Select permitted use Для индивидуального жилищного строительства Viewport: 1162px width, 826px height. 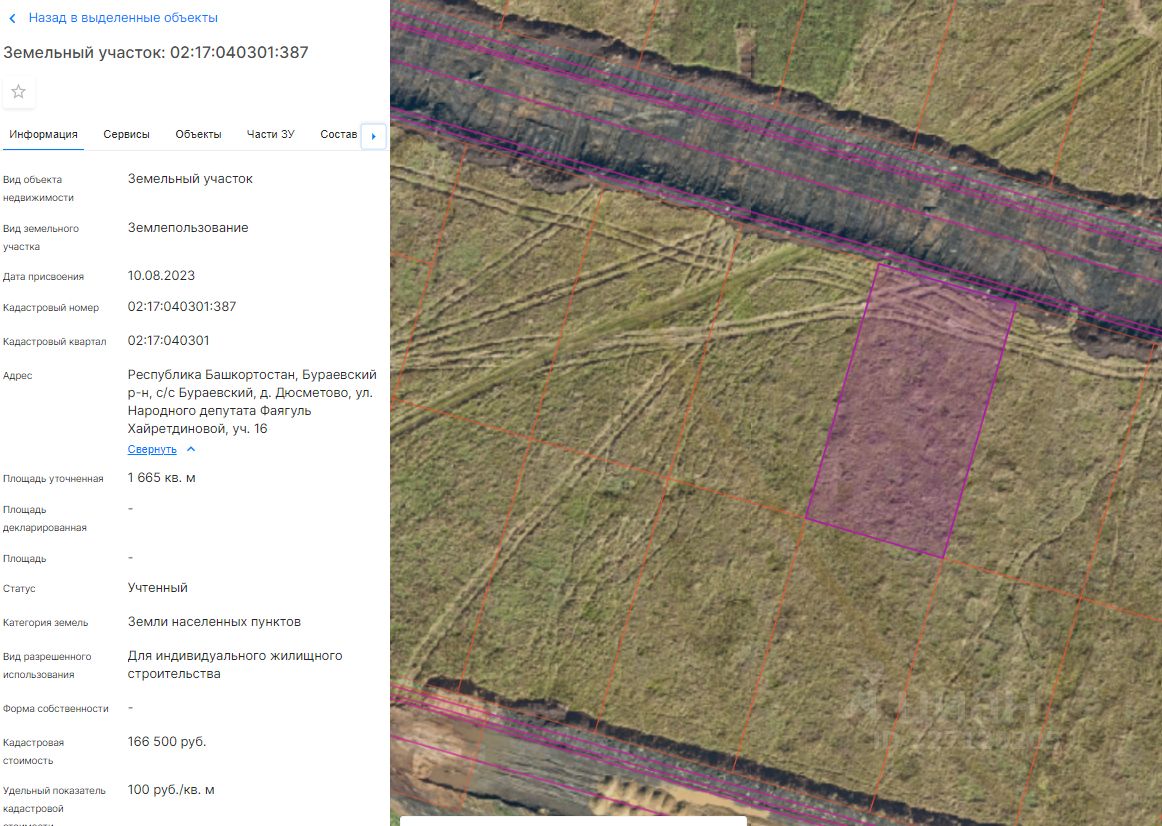[x=235, y=665]
